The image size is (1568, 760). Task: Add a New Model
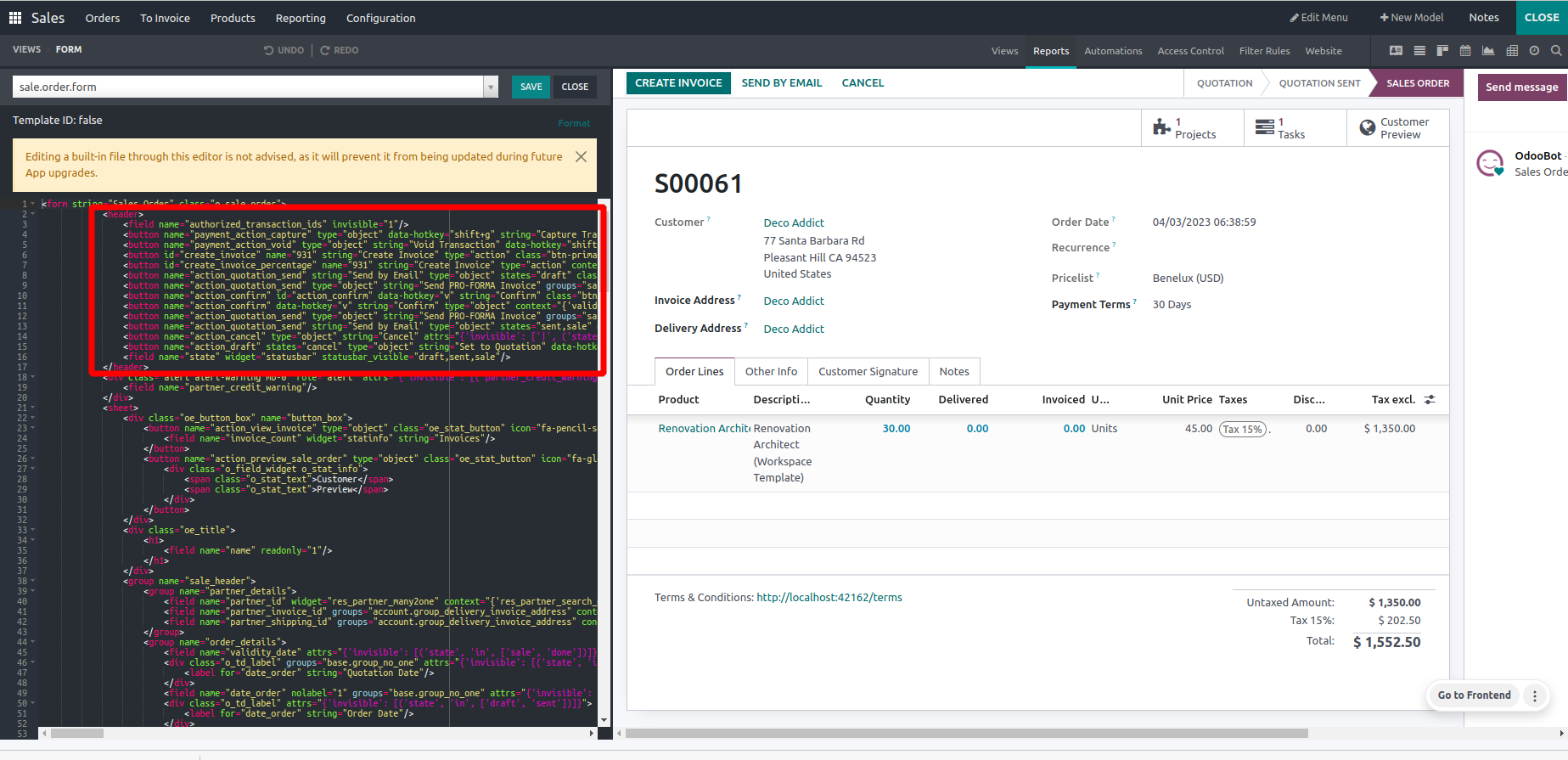click(1412, 18)
